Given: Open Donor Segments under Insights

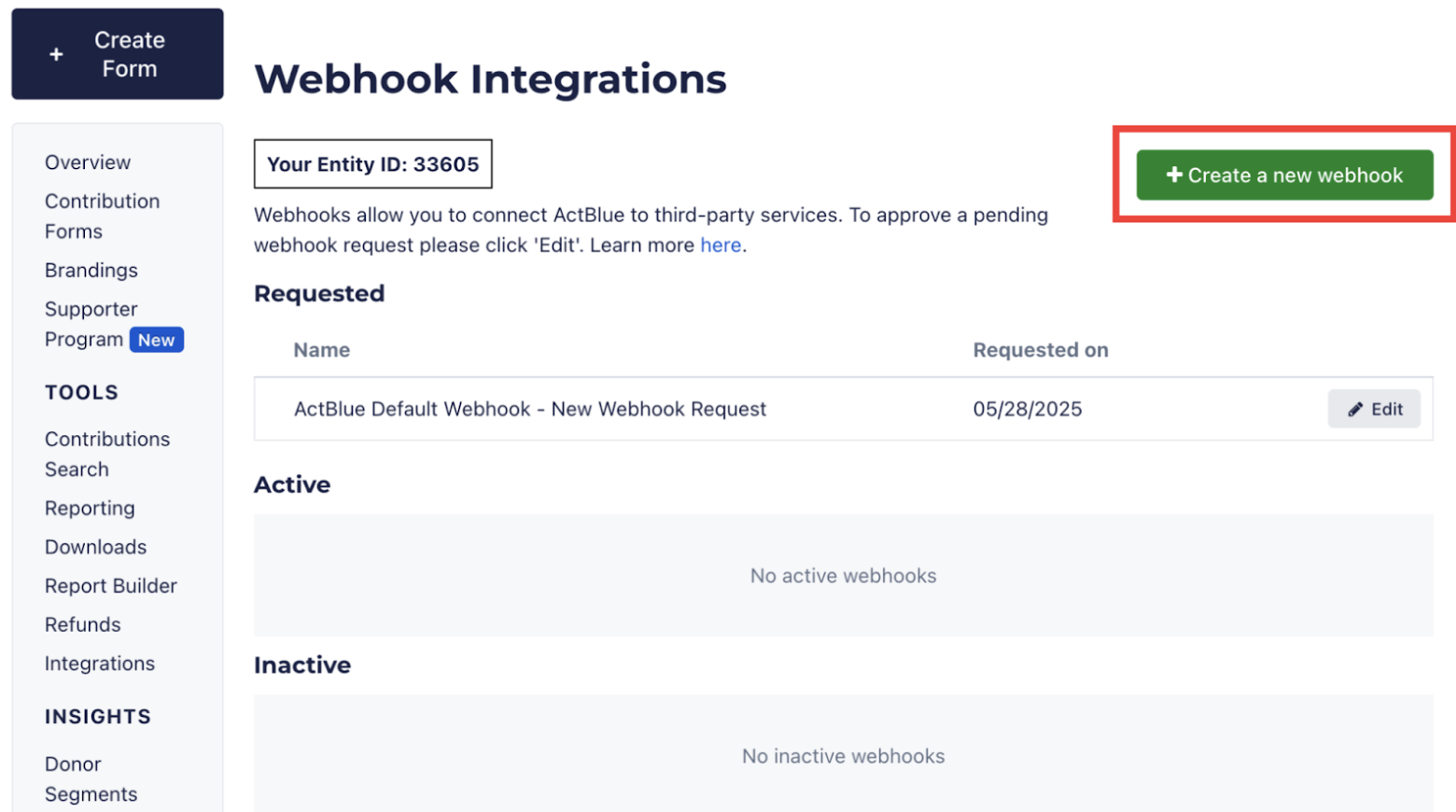Looking at the screenshot, I should tap(91, 778).
